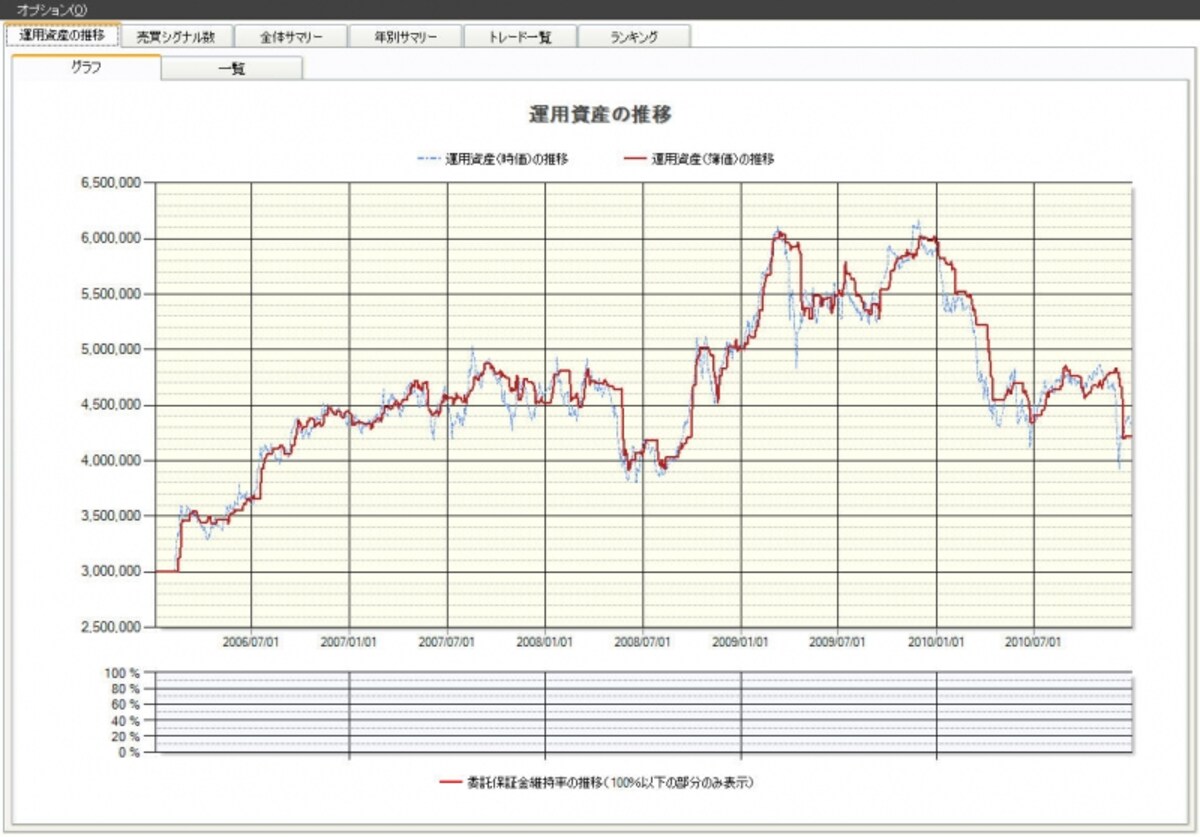This screenshot has height=837, width=1200.
Task: Click the 100 % margin chart axis label
Action: 122,673
